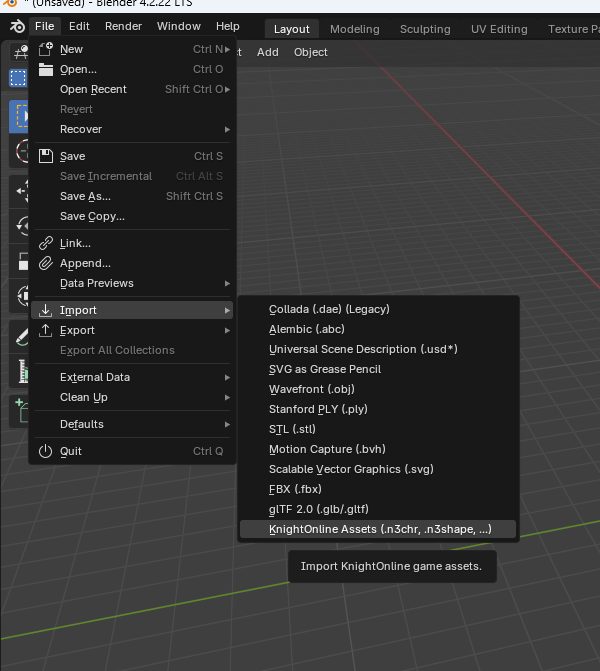
Task: Choose Quit from the File menu
Action: [132, 451]
